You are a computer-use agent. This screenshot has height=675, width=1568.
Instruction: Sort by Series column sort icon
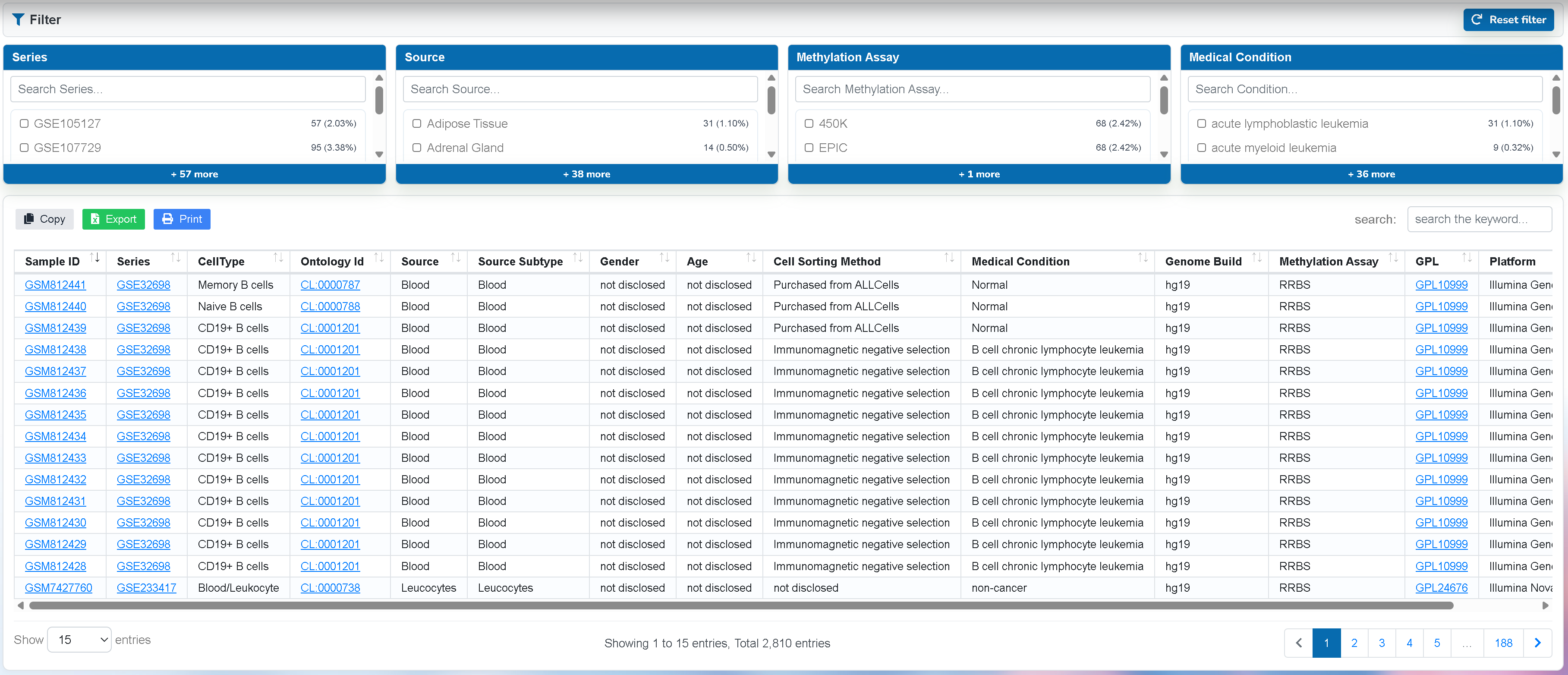[x=176, y=258]
